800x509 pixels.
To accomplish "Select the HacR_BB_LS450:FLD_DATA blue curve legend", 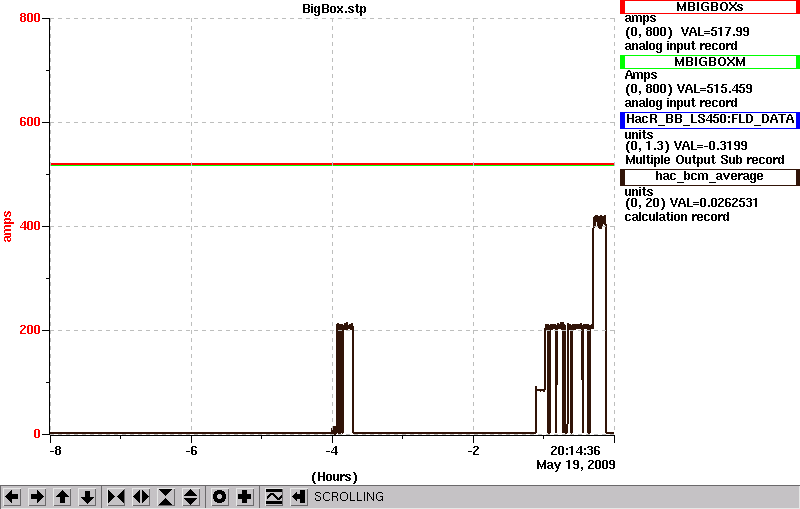I will 710,119.
